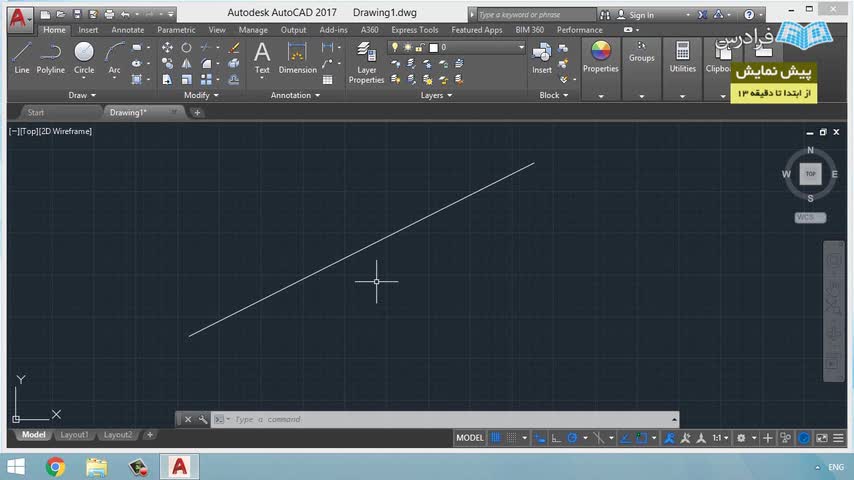
Task: Open Chrome from the taskbar
Action: (55, 467)
